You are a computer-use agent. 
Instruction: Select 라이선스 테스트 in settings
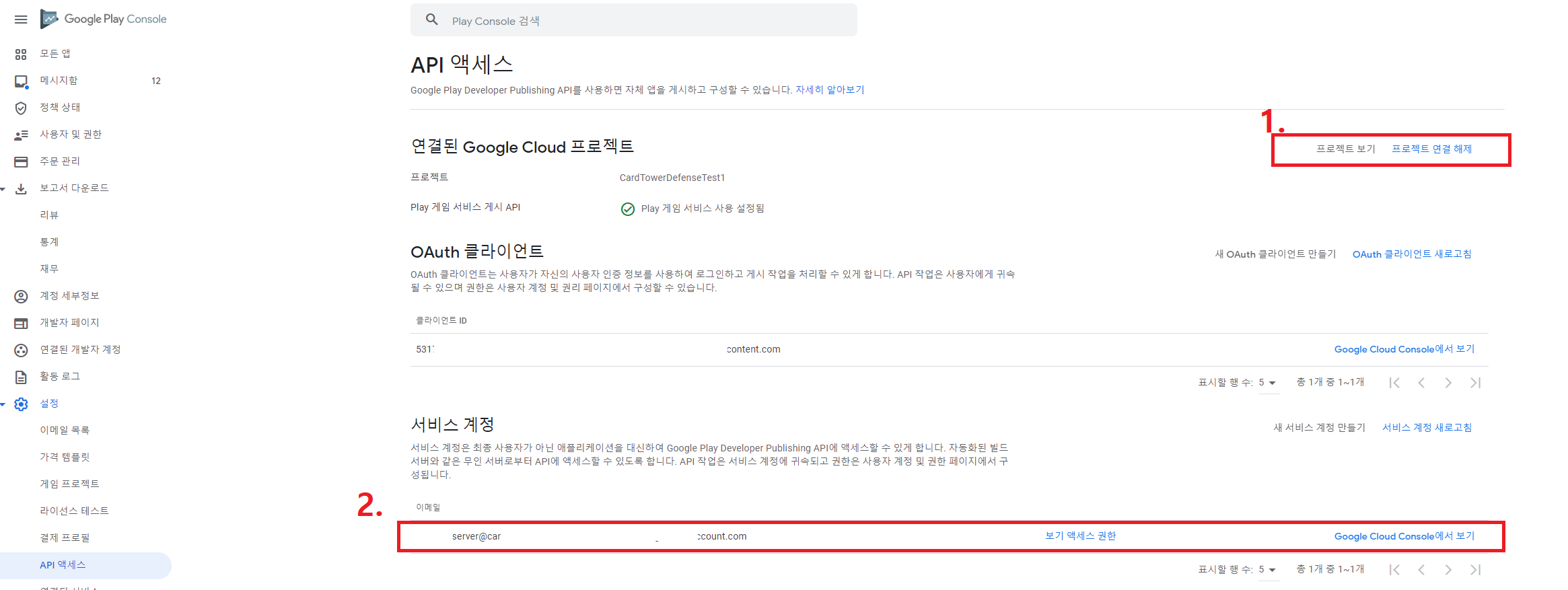pyautogui.click(x=74, y=511)
